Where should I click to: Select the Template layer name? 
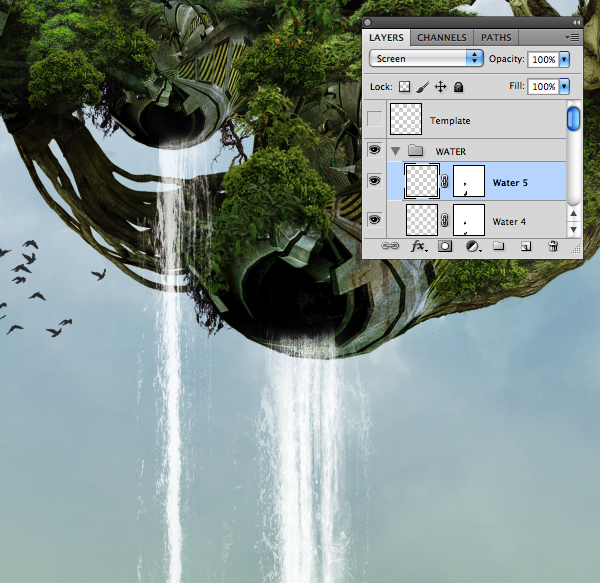(x=450, y=121)
